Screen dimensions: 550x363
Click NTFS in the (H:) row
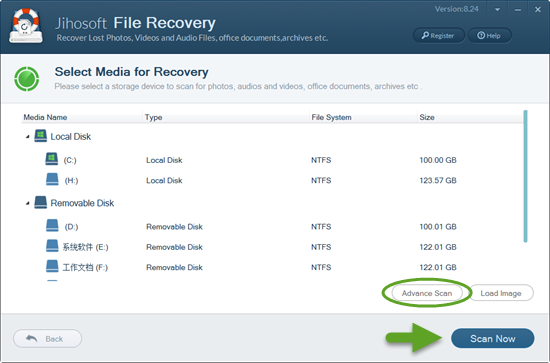(x=321, y=181)
